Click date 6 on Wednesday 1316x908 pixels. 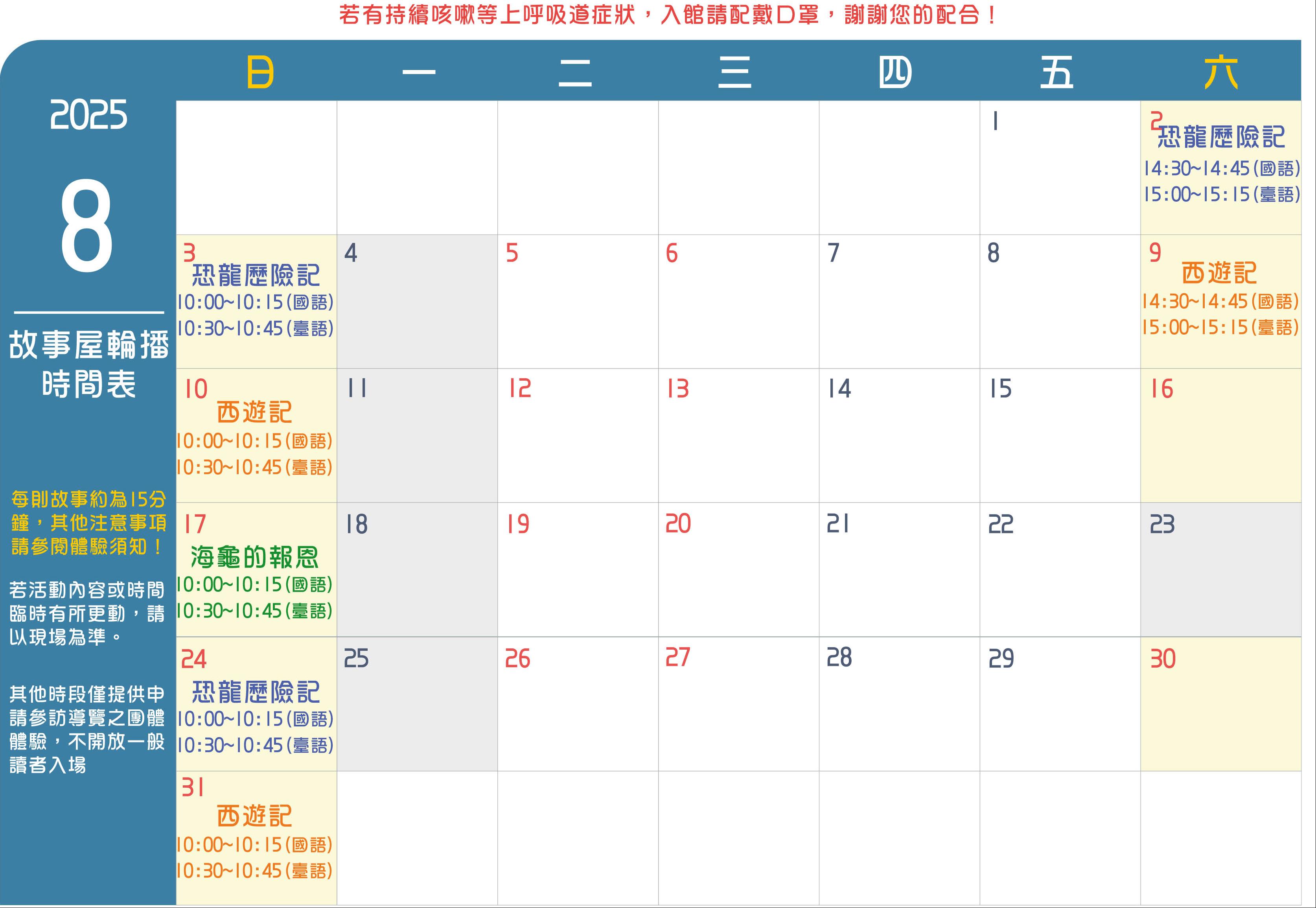tap(672, 253)
